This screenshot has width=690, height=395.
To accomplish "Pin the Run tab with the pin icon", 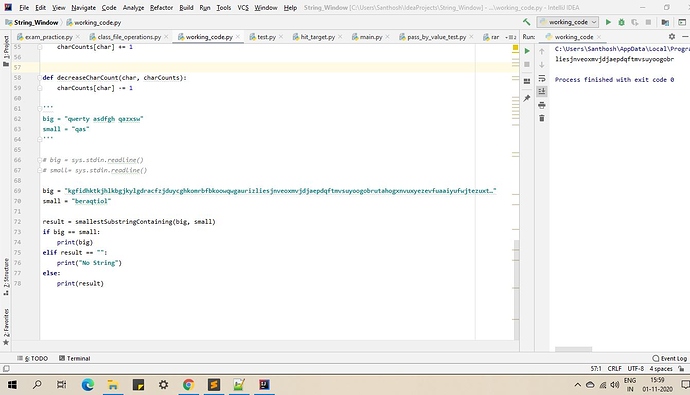I will point(527,98).
